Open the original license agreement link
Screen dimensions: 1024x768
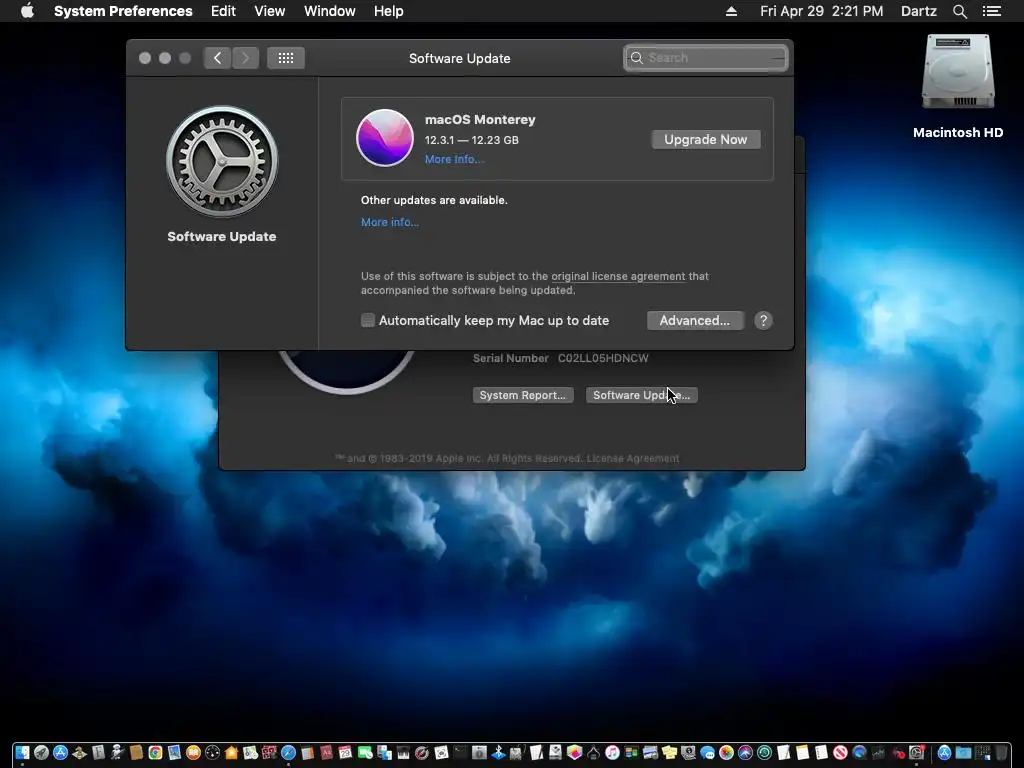(x=618, y=276)
